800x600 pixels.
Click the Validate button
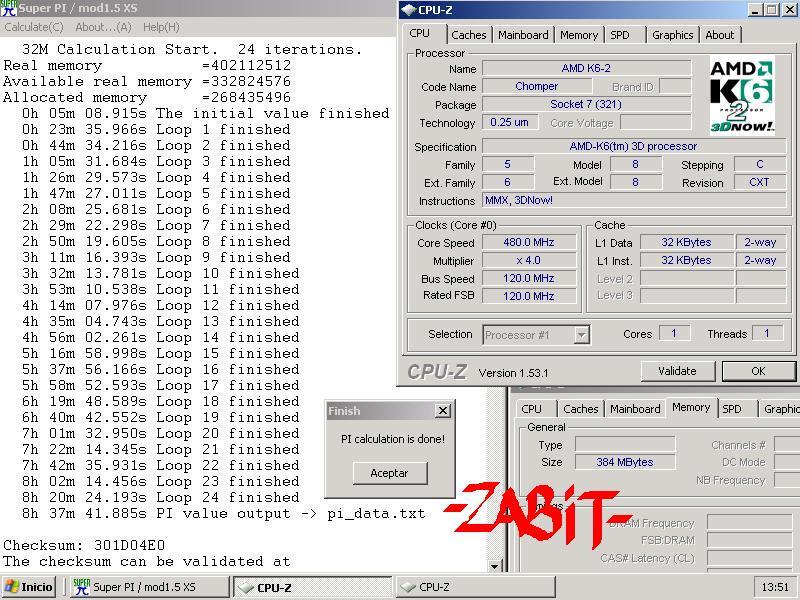coord(677,371)
